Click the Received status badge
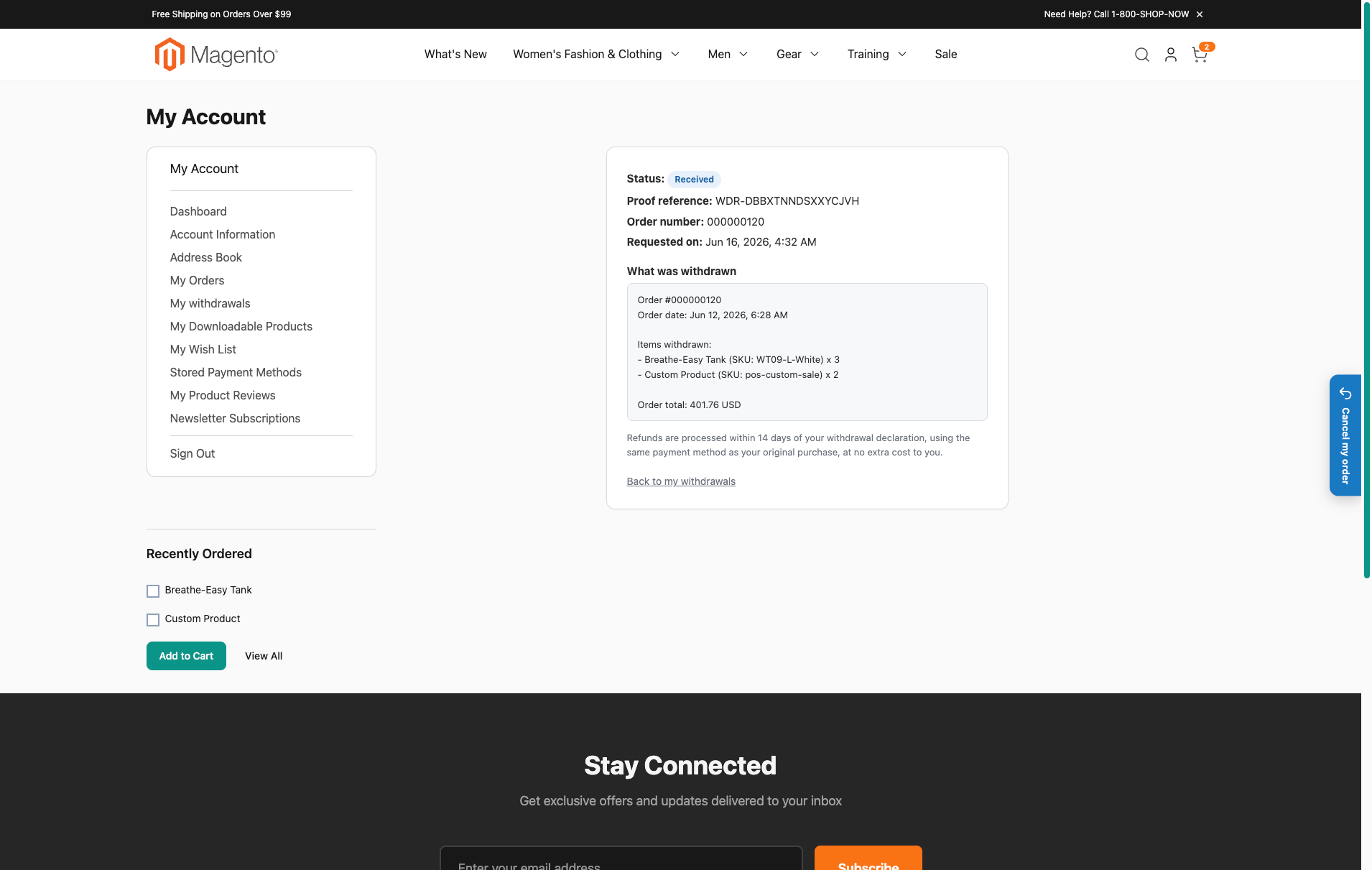This screenshot has width=1372, height=870. 694,180
